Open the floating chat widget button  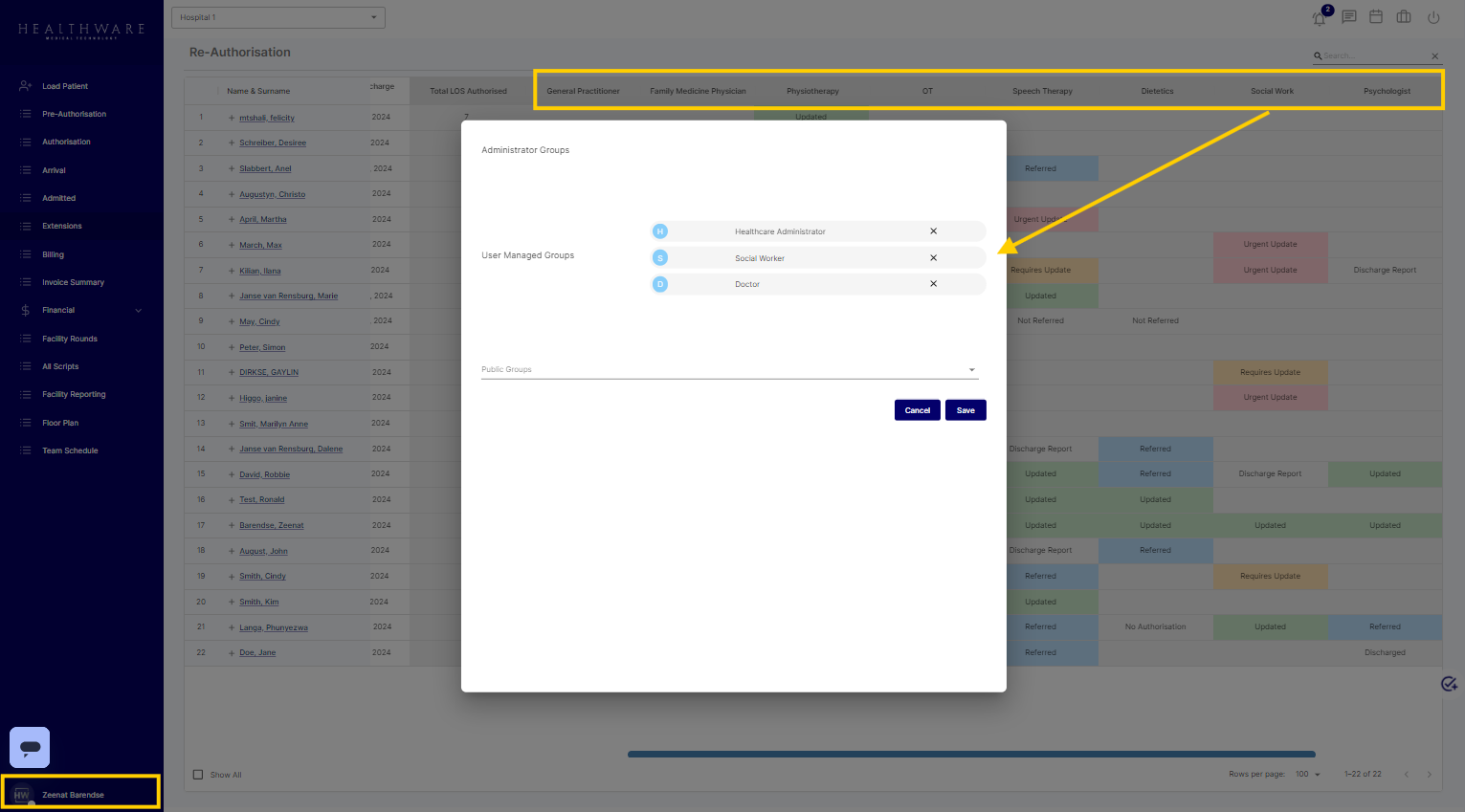coord(30,747)
